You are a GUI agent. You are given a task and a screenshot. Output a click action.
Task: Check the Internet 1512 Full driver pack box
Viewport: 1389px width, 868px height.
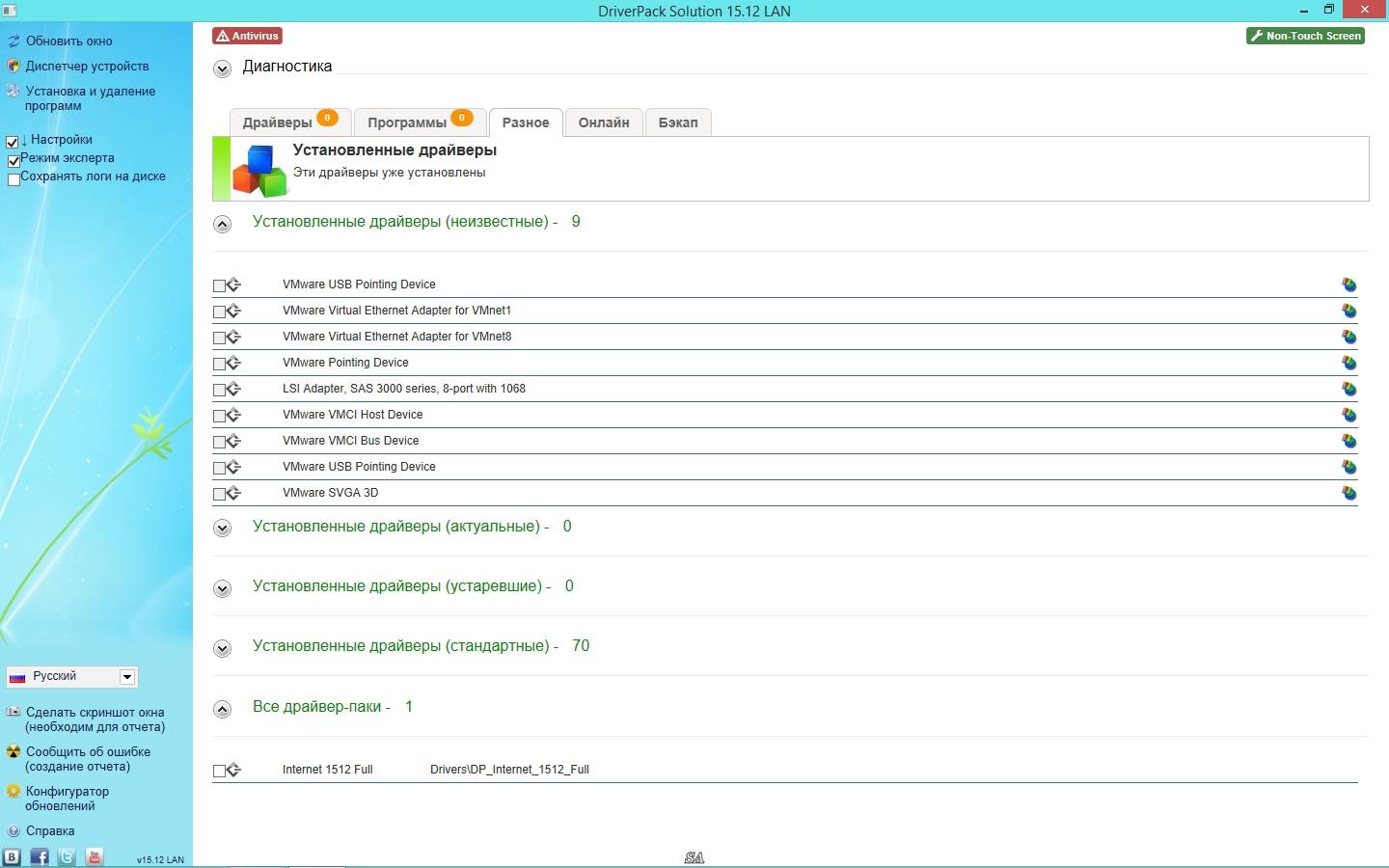(x=219, y=771)
